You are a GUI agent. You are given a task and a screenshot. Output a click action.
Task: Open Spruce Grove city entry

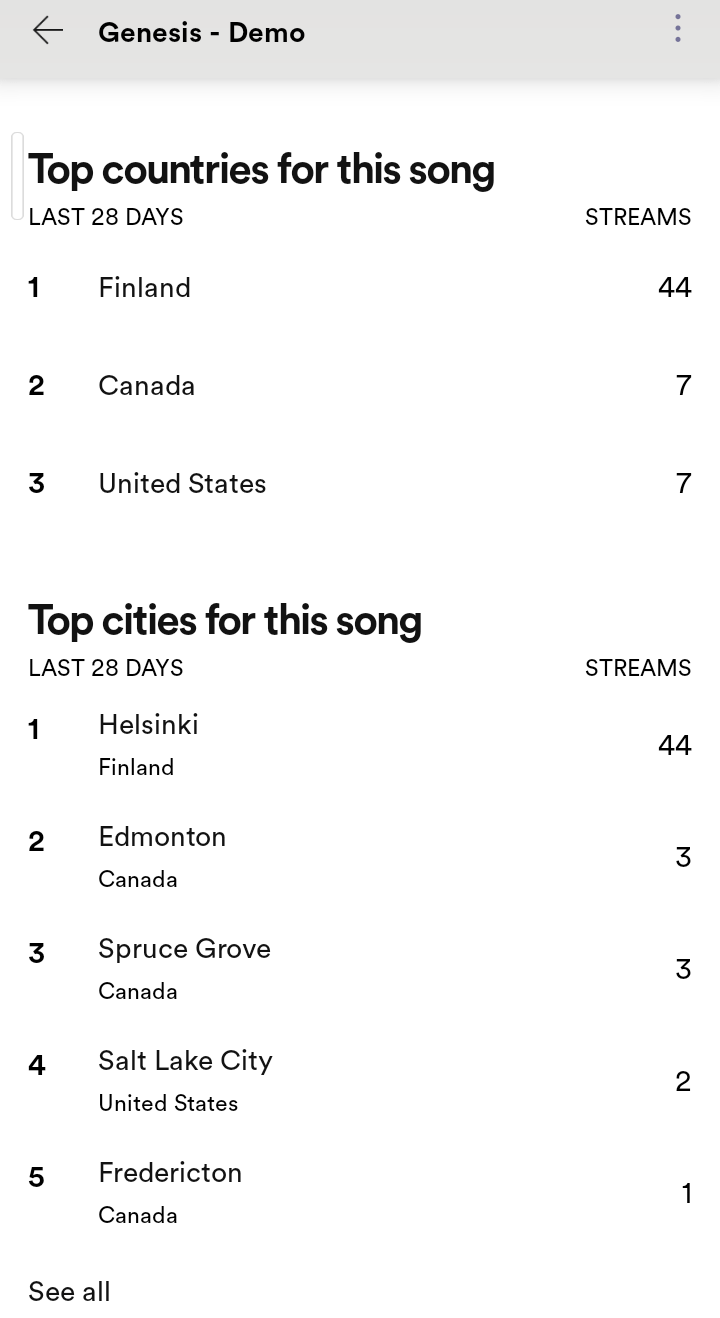[x=360, y=969]
